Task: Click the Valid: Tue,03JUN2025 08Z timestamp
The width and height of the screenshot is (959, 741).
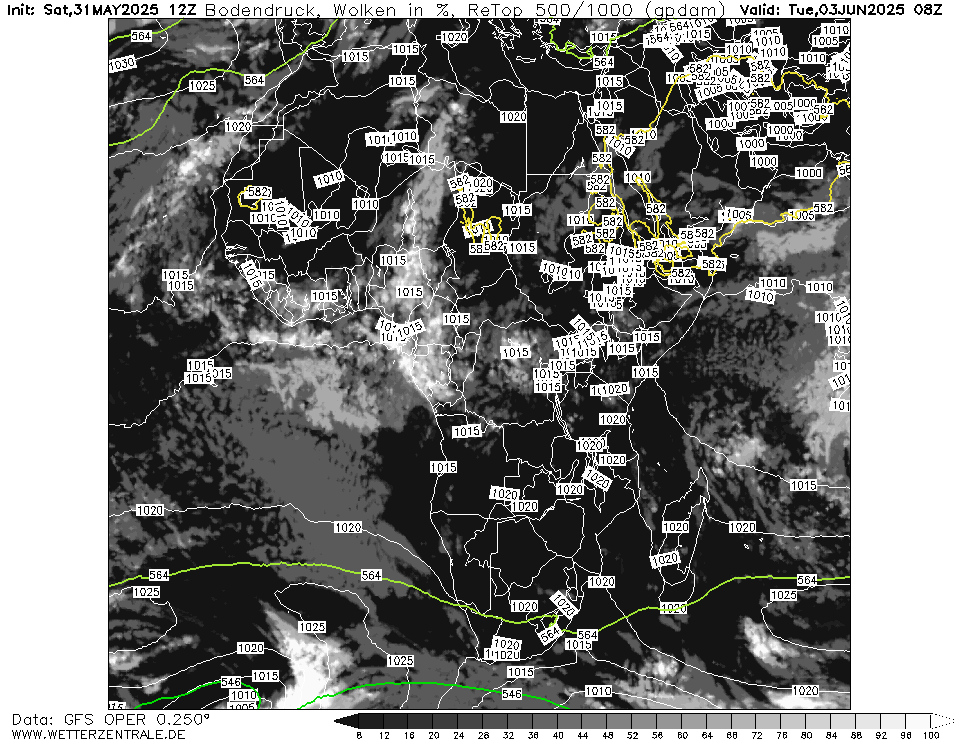Action: tap(840, 9)
